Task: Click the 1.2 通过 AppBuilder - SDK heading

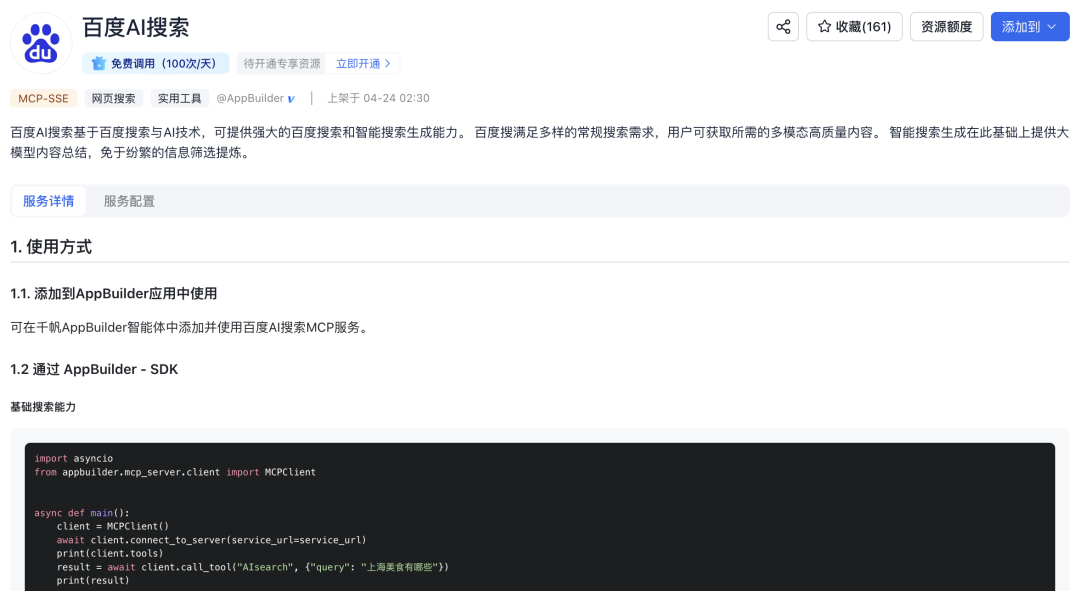Action: point(94,369)
